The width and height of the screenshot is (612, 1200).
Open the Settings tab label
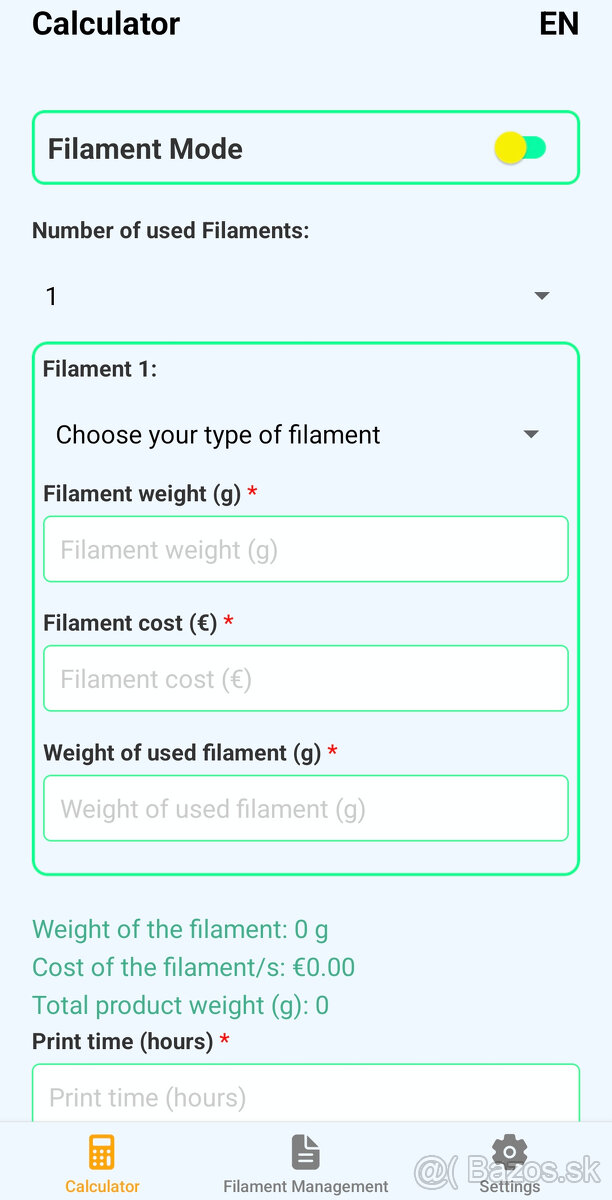click(509, 1187)
